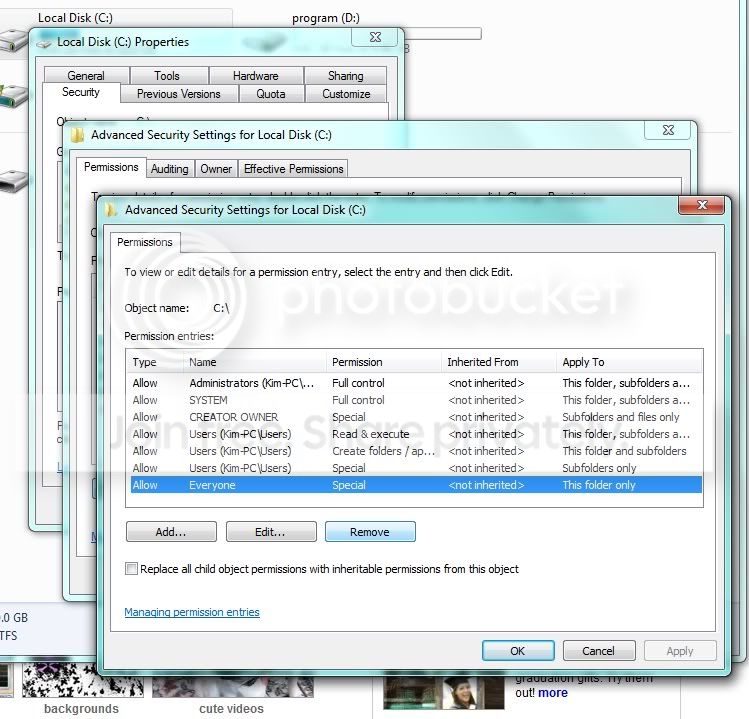Click the Add... button
This screenshot has width=749, height=719.
pos(171,532)
